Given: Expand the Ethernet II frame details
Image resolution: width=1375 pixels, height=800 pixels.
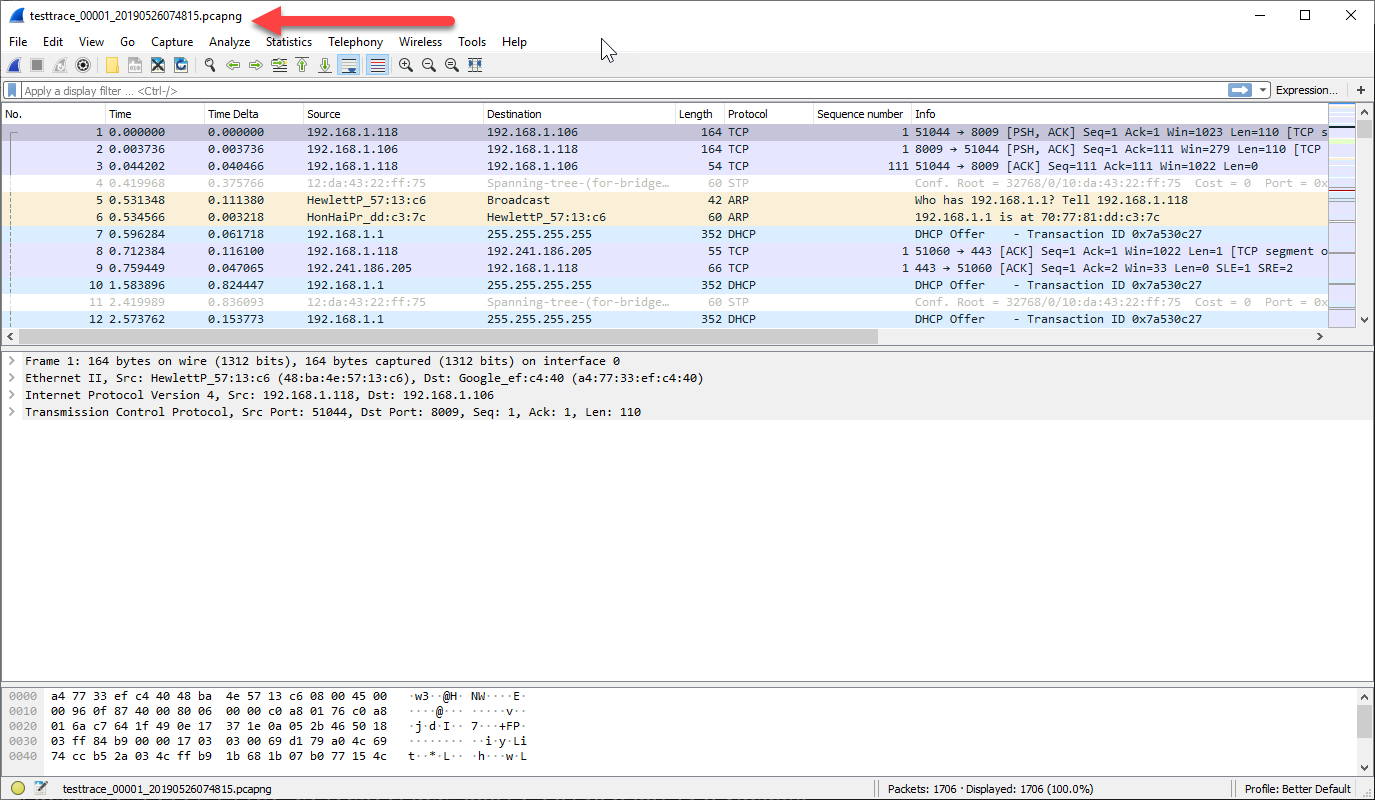Looking at the screenshot, I should click(x=13, y=377).
